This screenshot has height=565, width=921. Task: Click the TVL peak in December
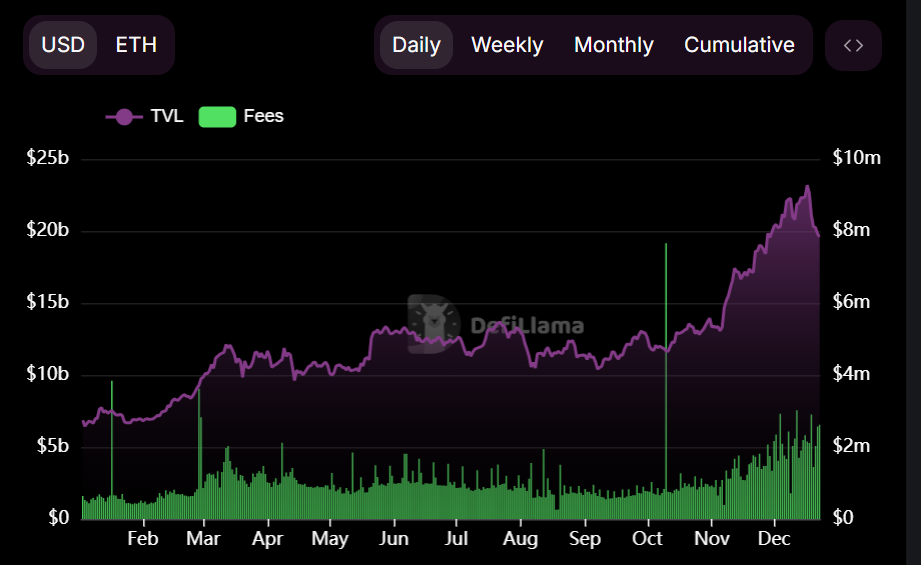[x=808, y=187]
